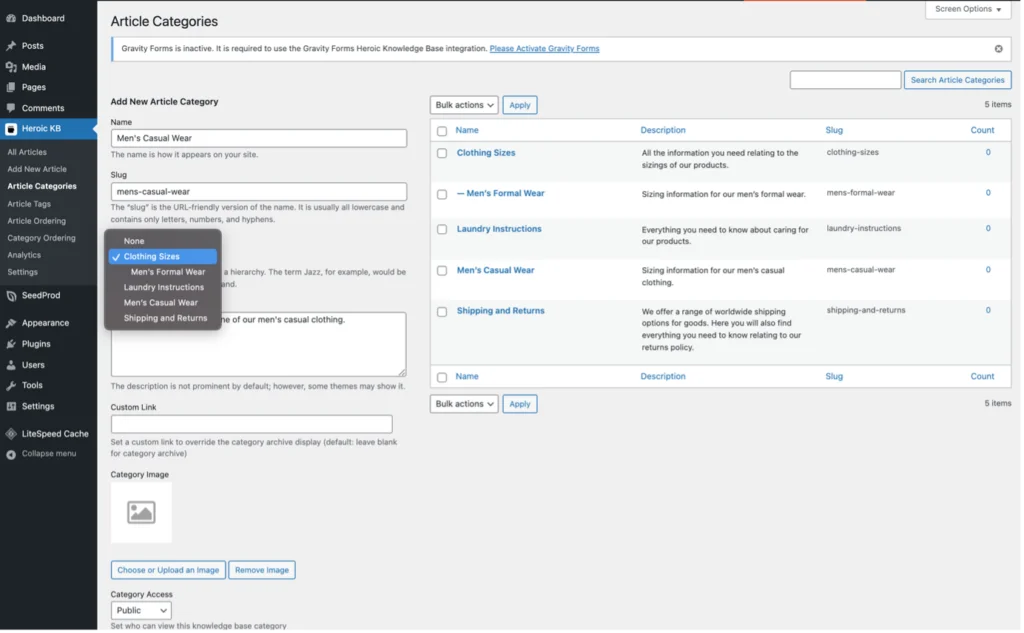
Task: Click the Pages document icon
Action: click(11, 87)
